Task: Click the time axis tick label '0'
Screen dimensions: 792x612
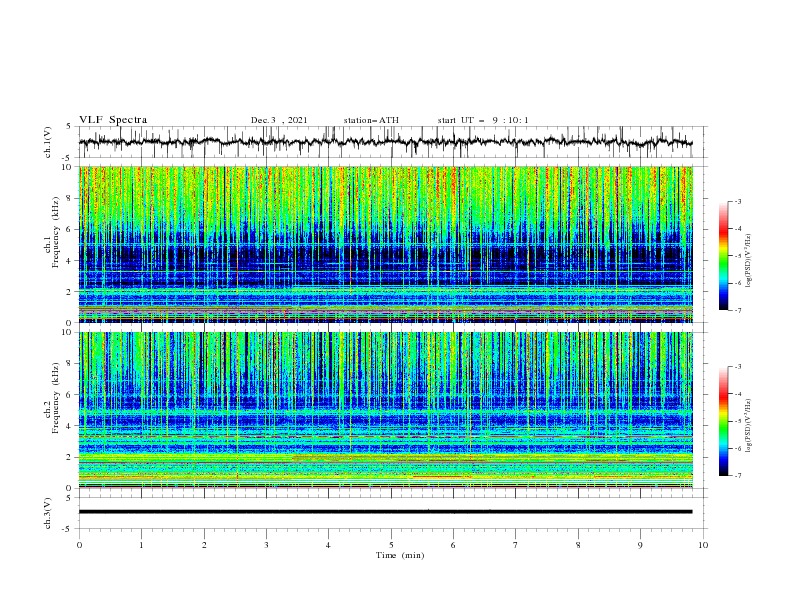Action: pos(79,545)
